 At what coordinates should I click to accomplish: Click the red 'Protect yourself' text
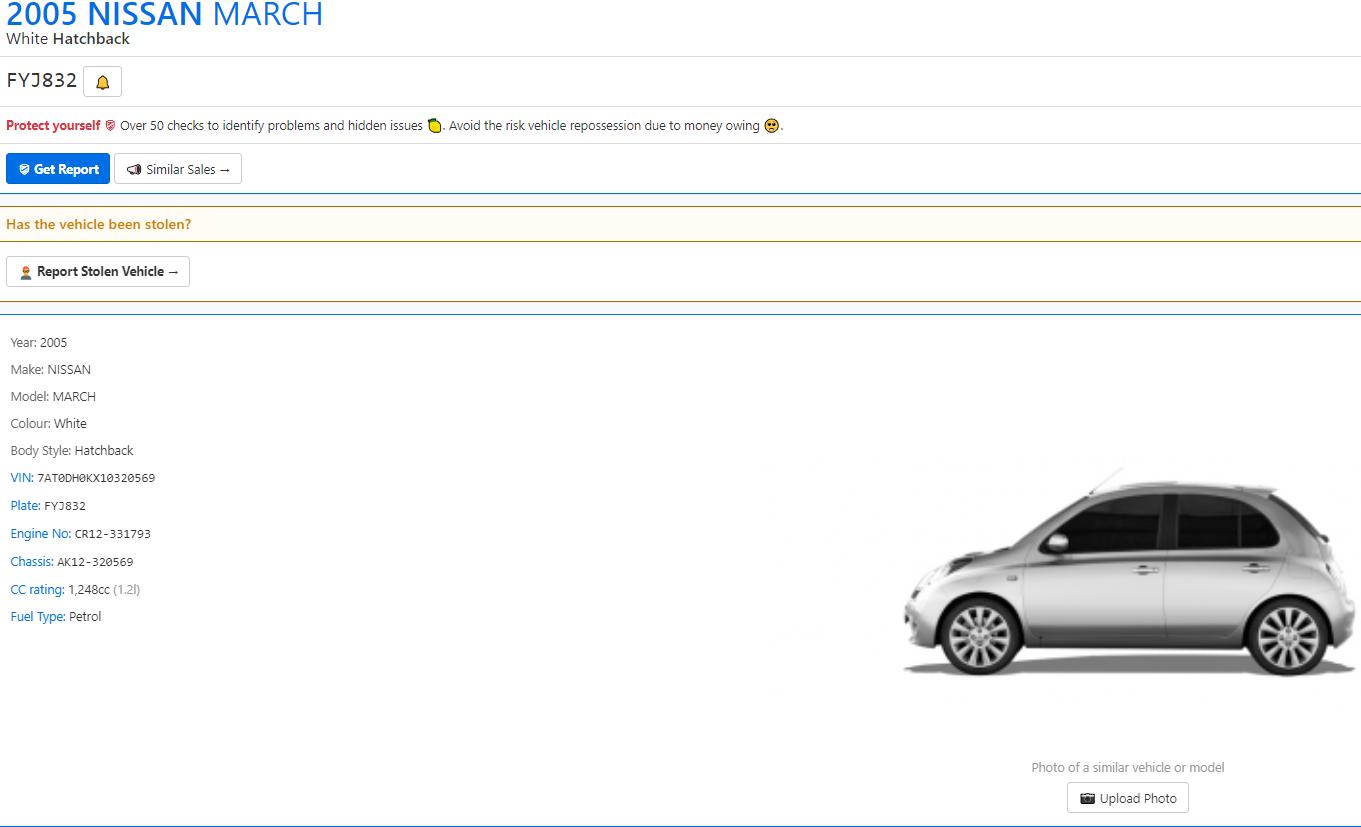(53, 126)
